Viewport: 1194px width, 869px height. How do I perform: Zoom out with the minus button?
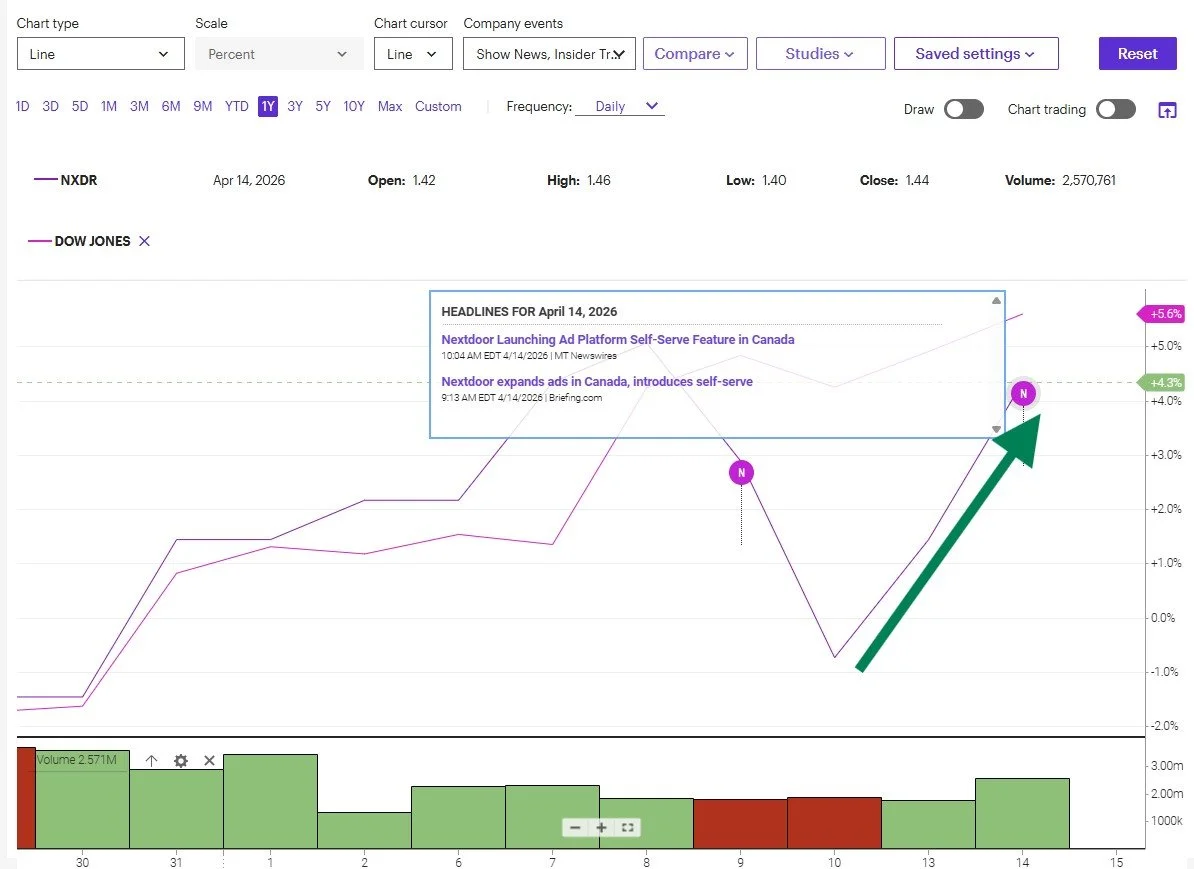pos(575,827)
